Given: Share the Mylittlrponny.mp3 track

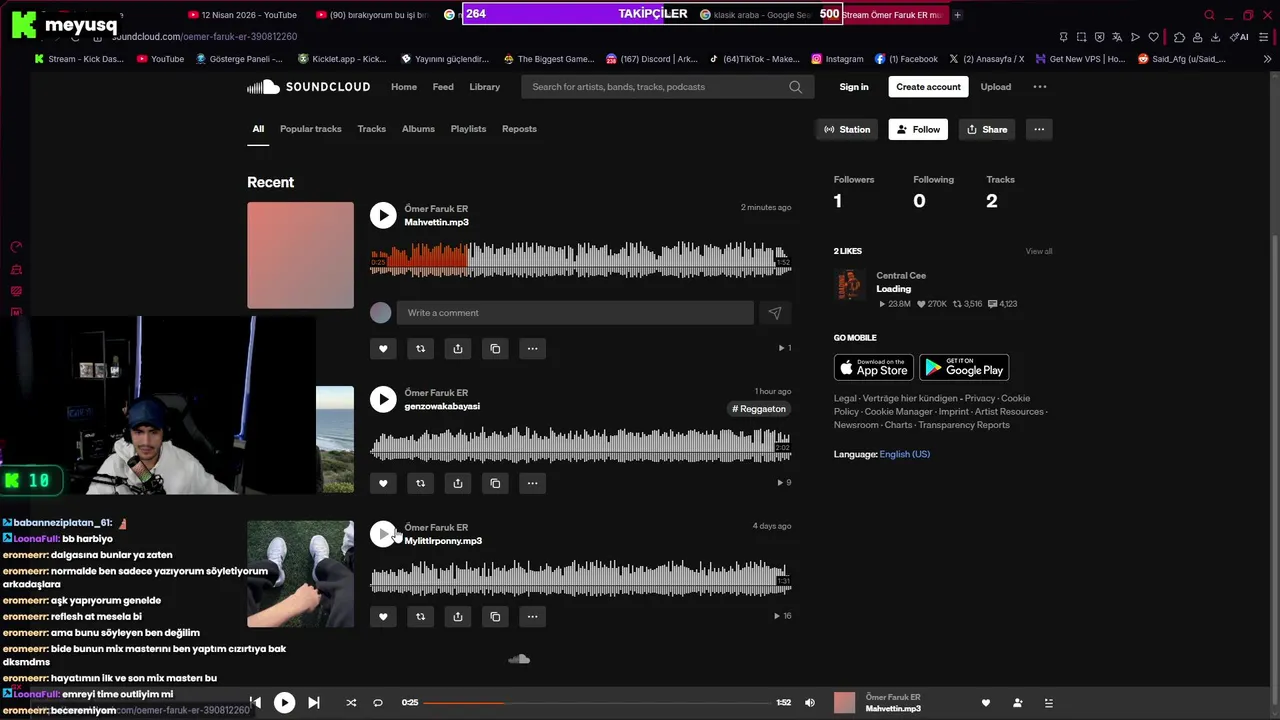Looking at the screenshot, I should click(458, 616).
